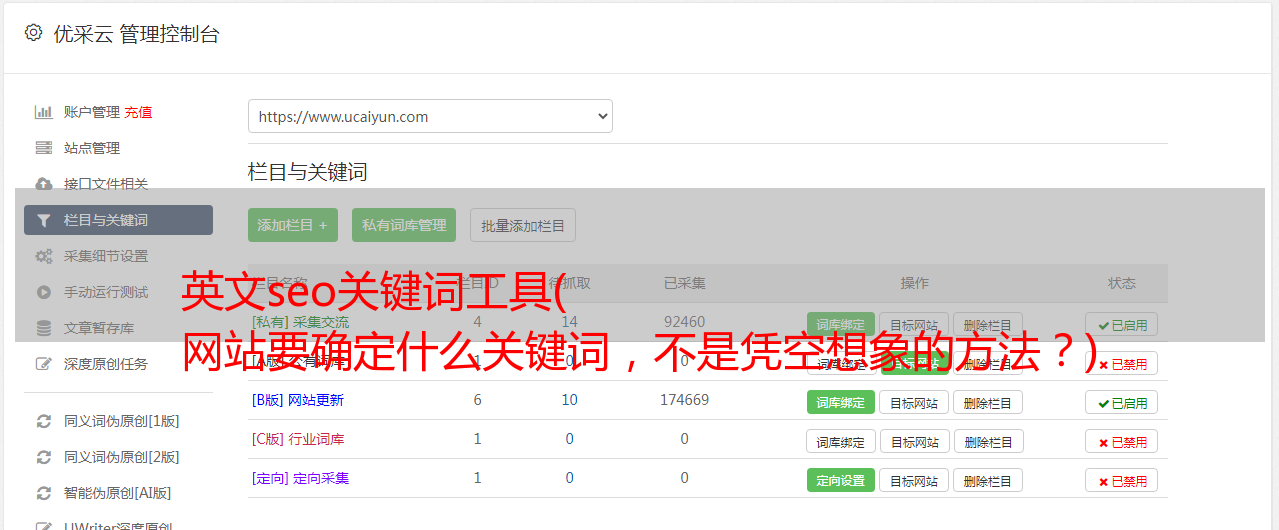Viewport: 1279px width, 530px height.
Task: Click the 批量添加栏目 button
Action: click(x=523, y=225)
